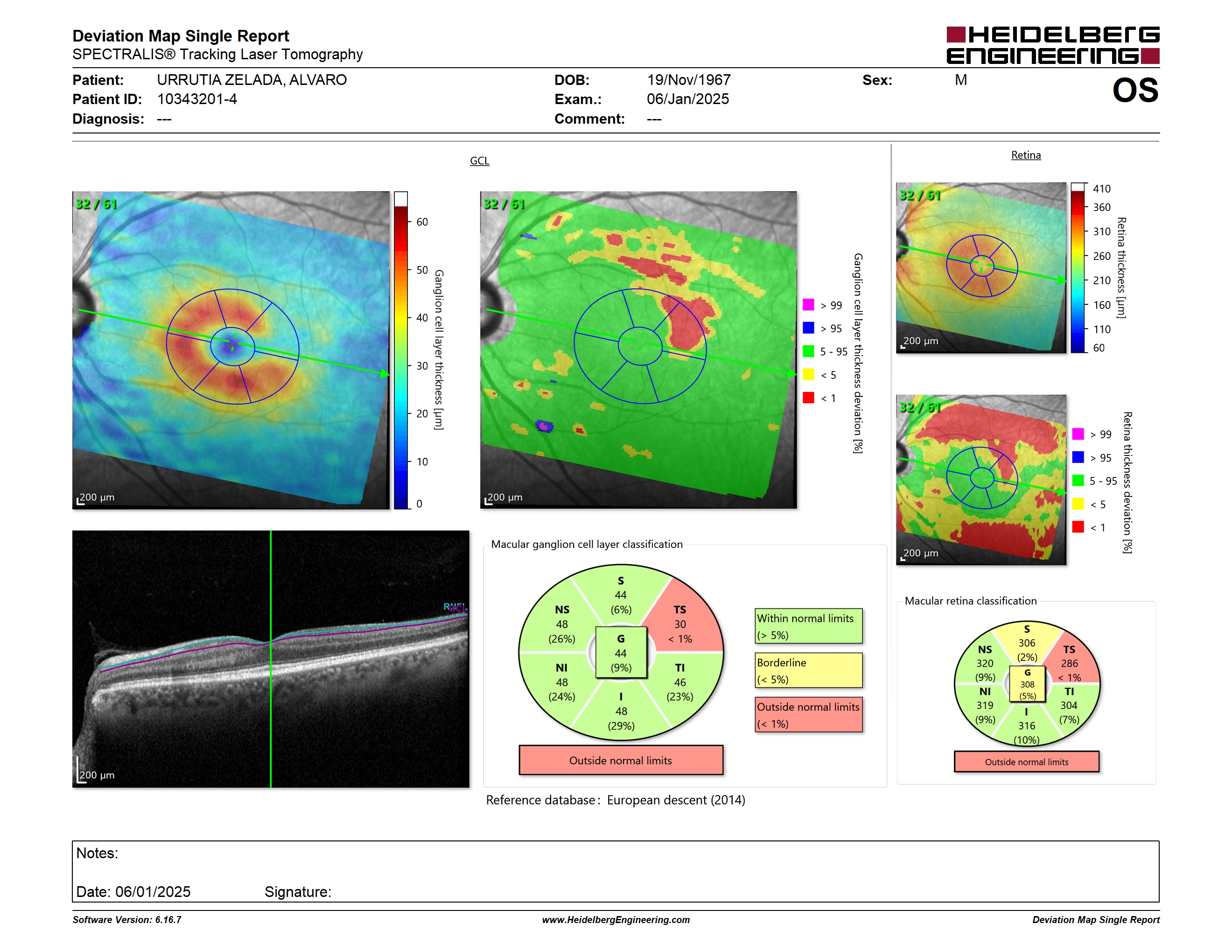This screenshot has width=1232, height=952.
Task: Click the Macular retina classification heading
Action: [970, 601]
